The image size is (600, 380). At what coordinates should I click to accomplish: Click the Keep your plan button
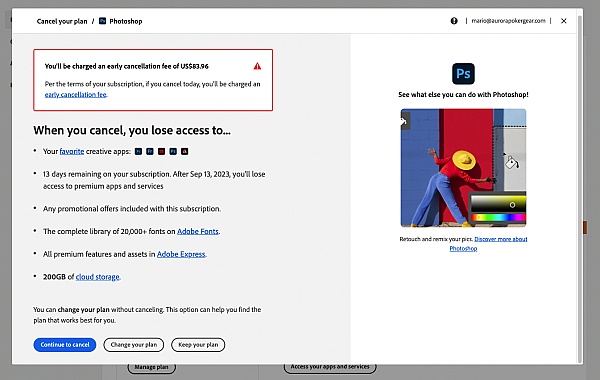pos(198,344)
